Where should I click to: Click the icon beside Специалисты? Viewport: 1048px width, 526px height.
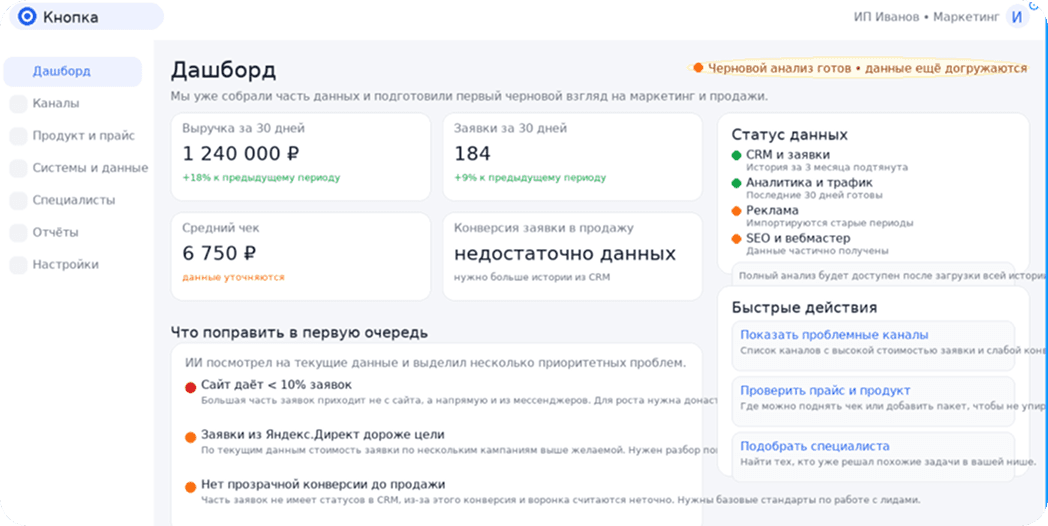pyautogui.click(x=18, y=200)
